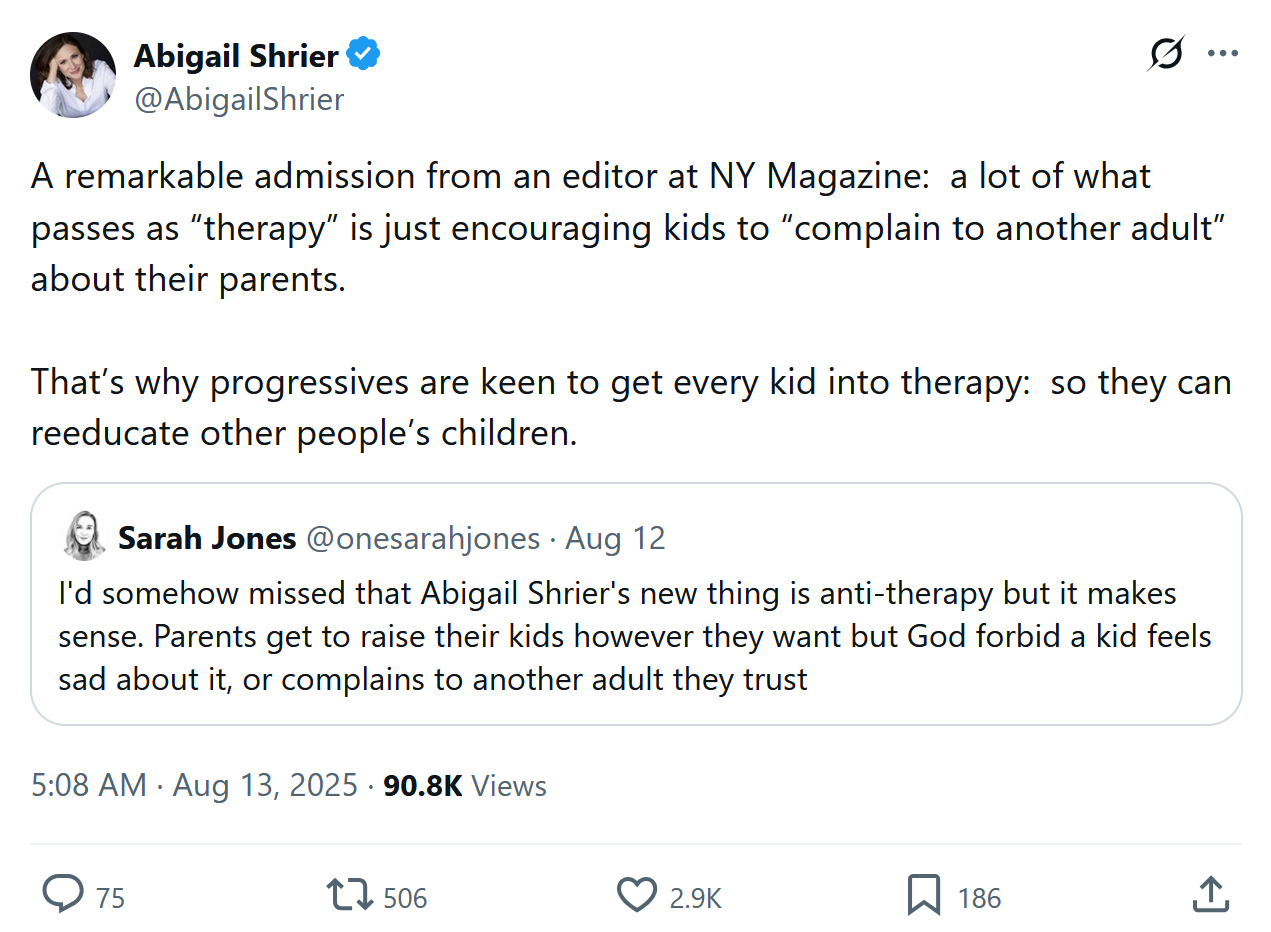The image size is (1271, 932).
Task: Open the quoted tweet's body text
Action: click(x=634, y=636)
